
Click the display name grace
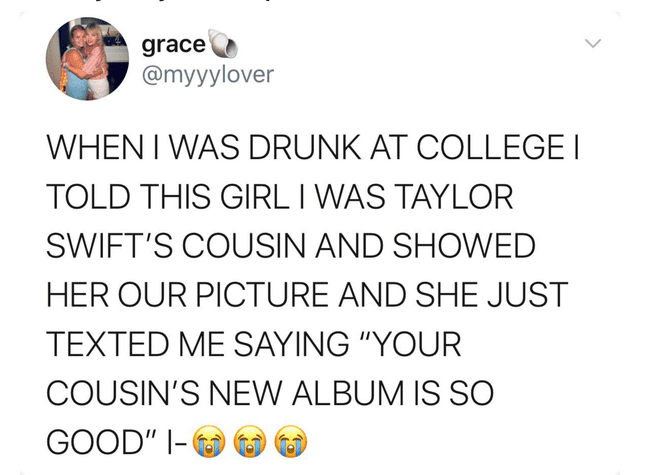tap(173, 45)
